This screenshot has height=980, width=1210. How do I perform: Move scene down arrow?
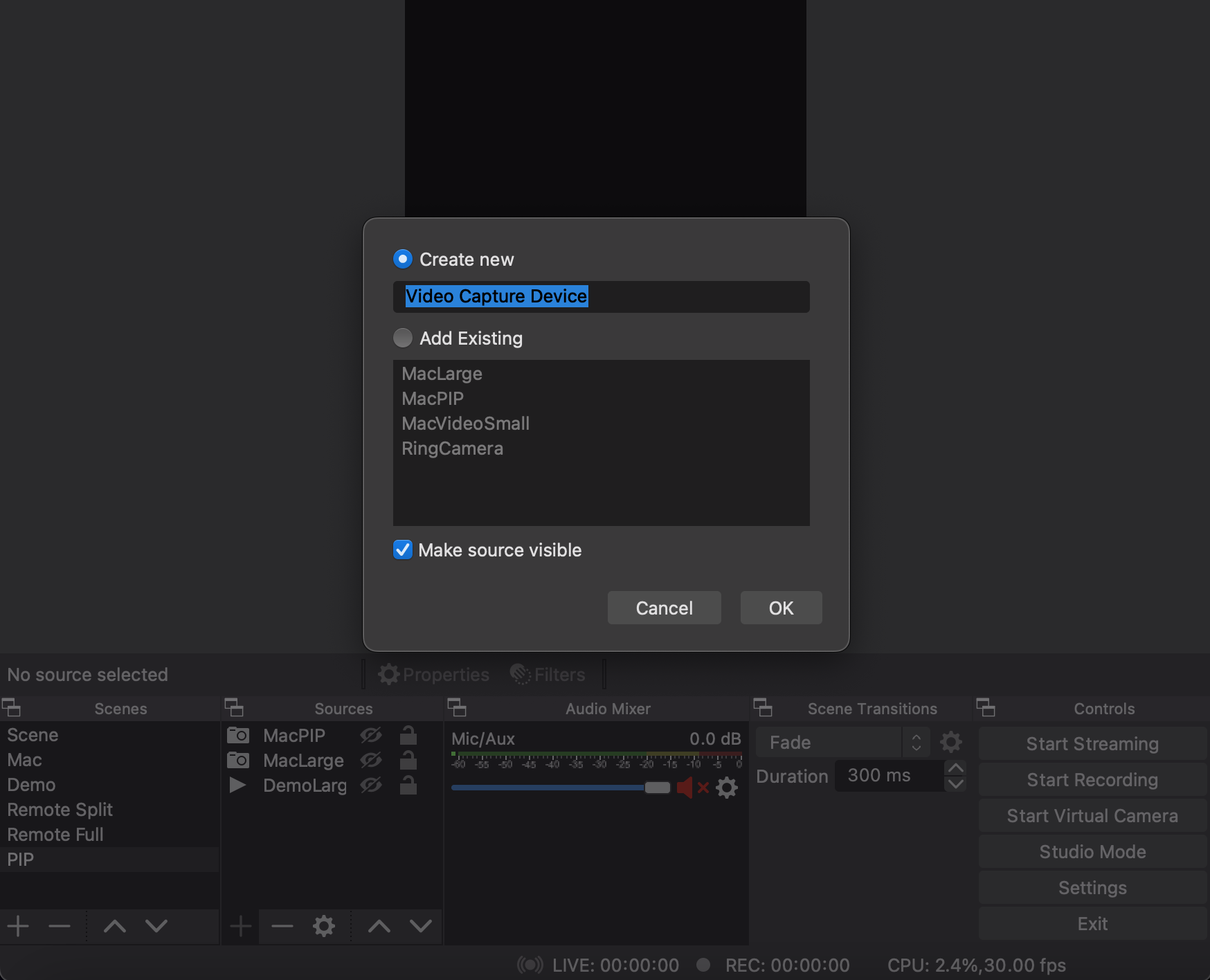[x=156, y=926]
